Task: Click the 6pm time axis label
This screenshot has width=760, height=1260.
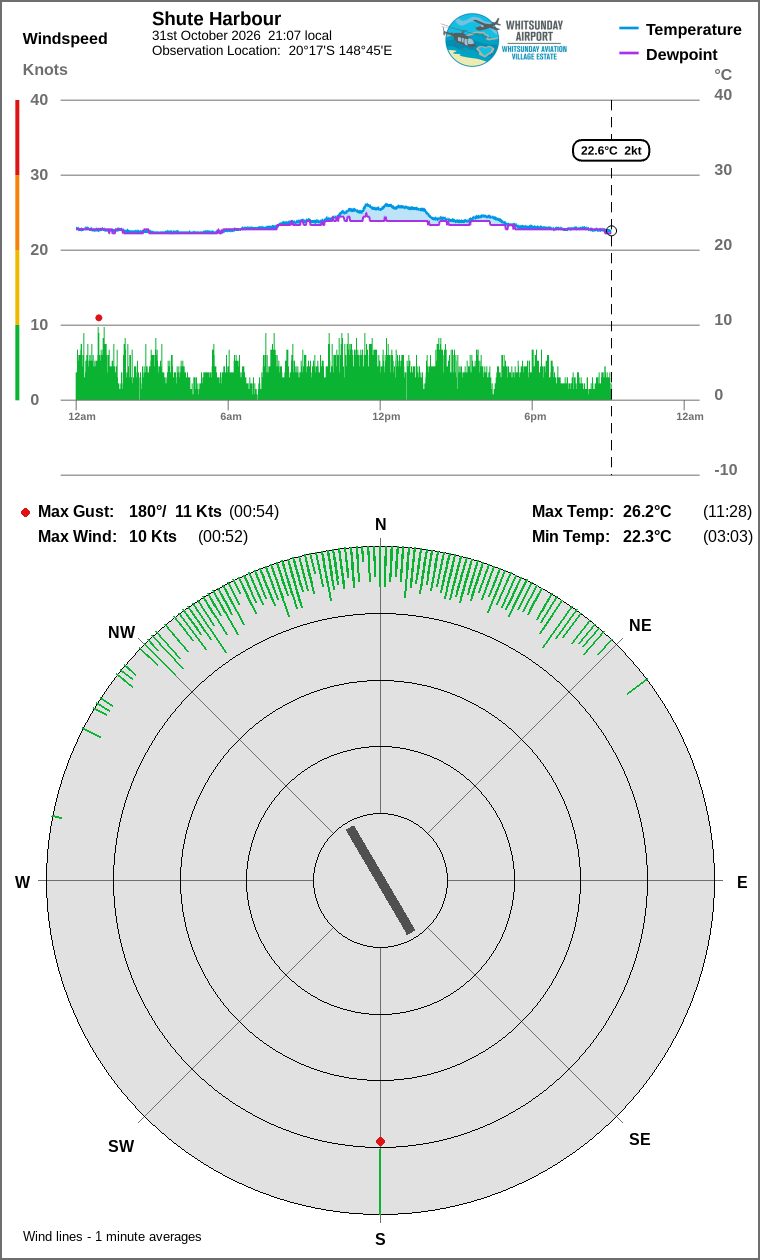Action: tap(535, 416)
